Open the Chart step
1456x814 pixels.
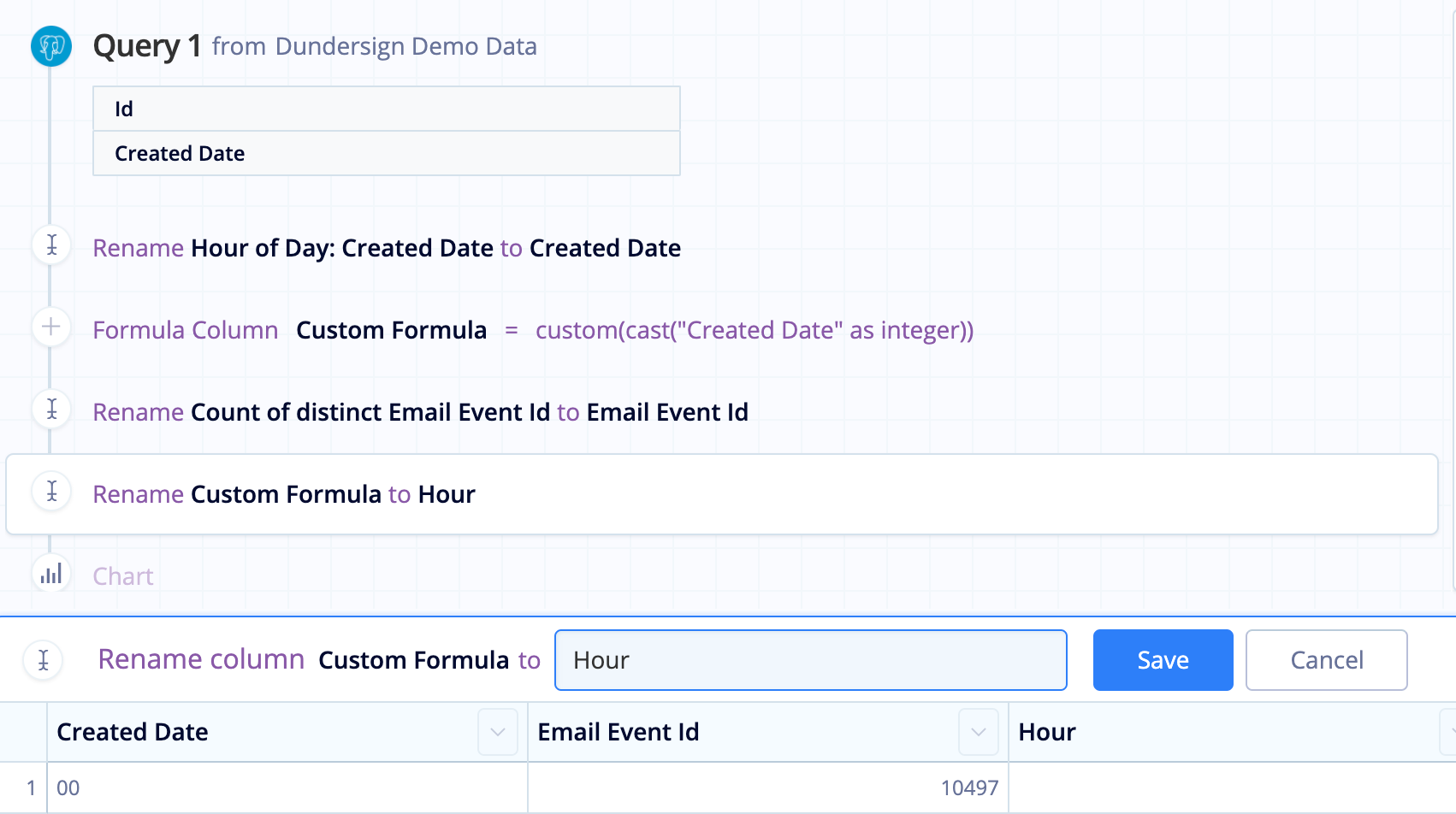pos(123,576)
